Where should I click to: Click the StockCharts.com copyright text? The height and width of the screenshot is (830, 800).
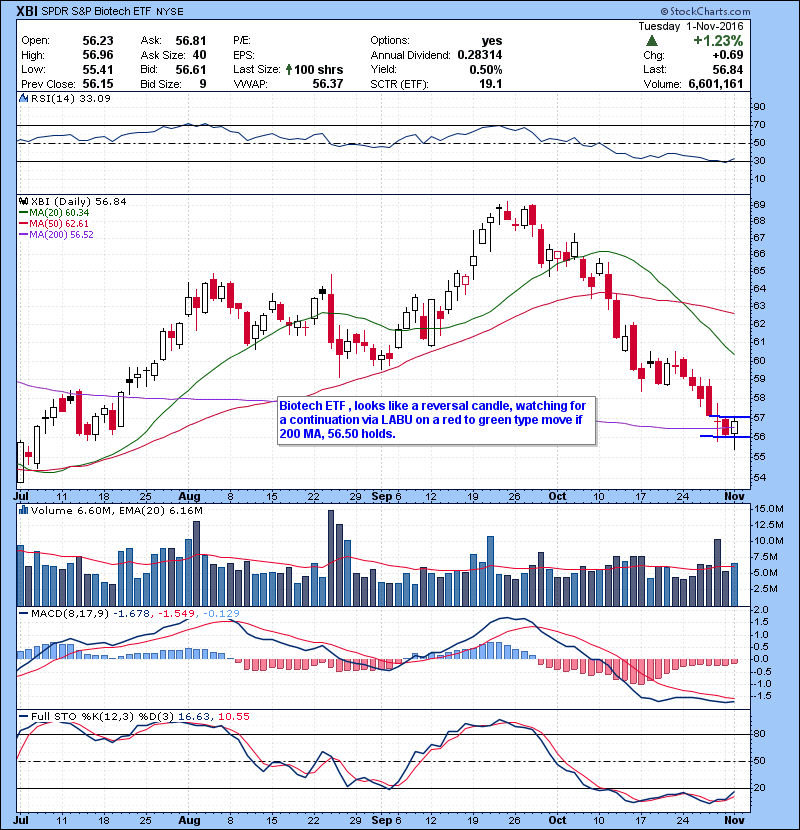coord(705,11)
